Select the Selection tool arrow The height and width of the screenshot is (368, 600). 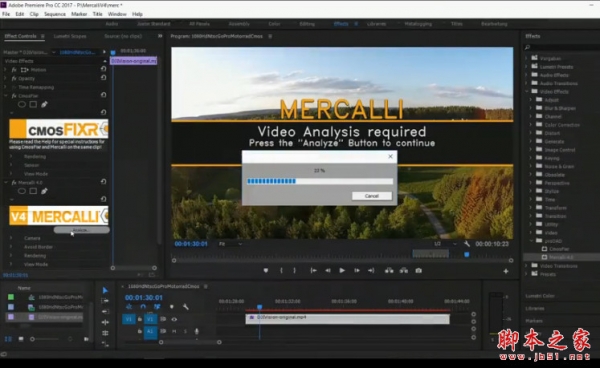click(105, 290)
